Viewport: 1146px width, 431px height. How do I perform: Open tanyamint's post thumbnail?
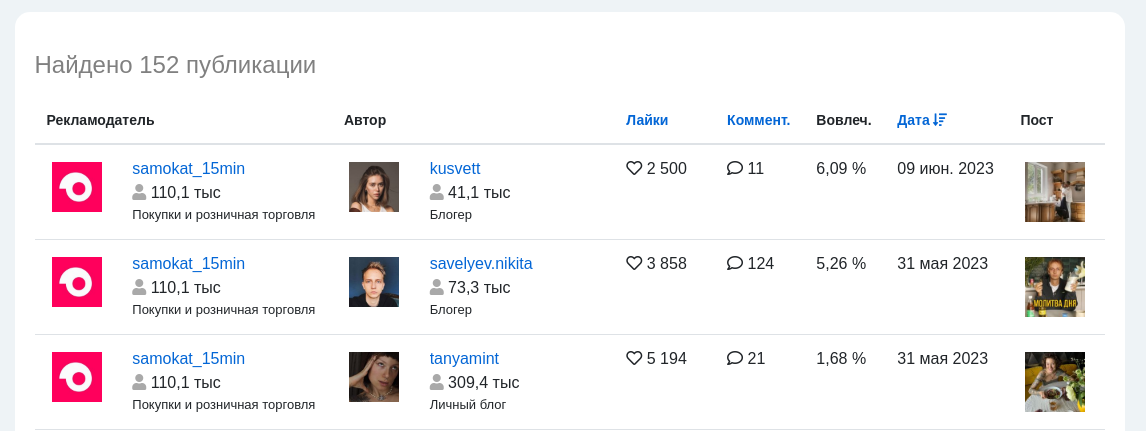(x=1055, y=382)
